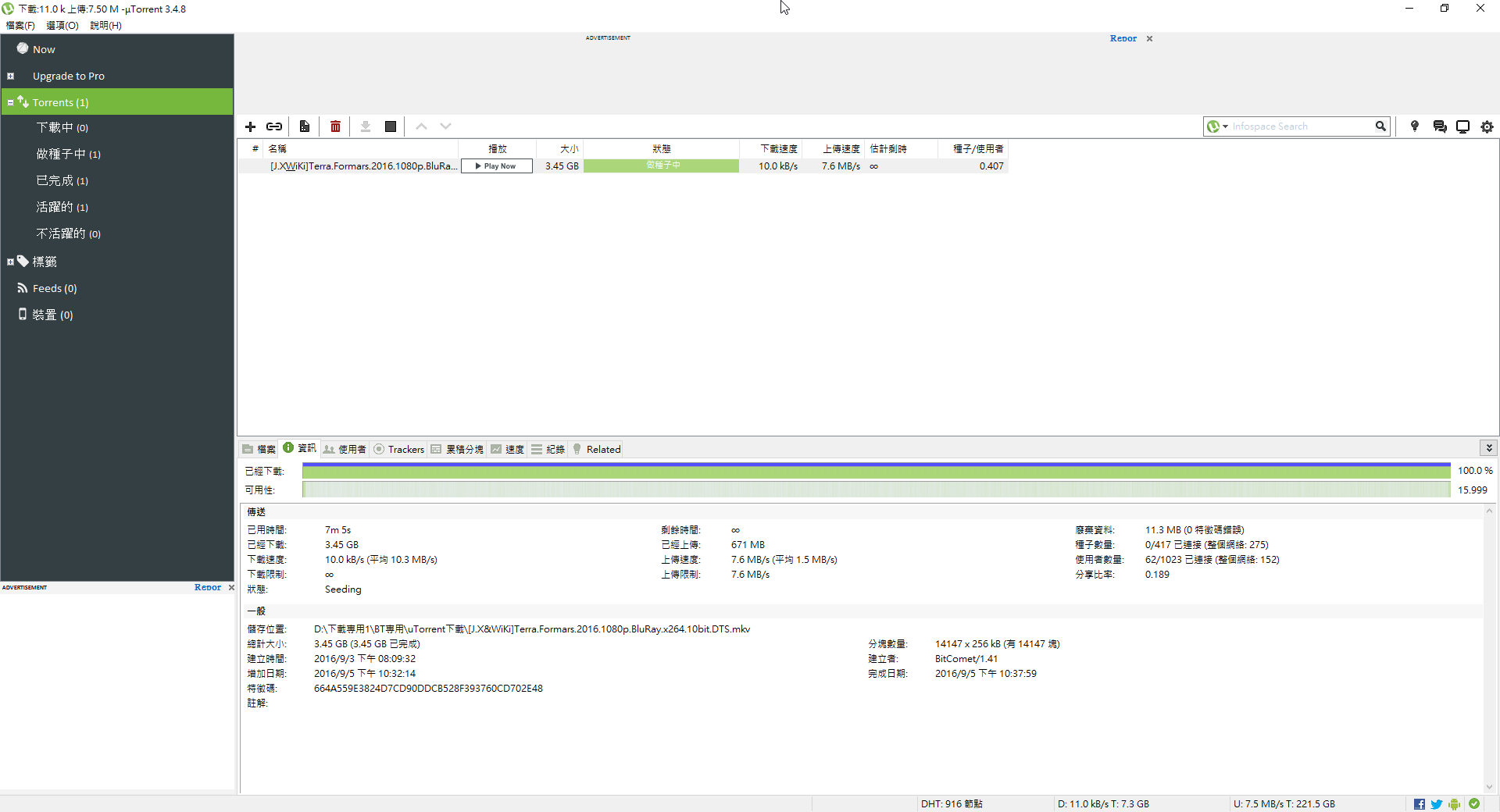Open the Facebook icon in the status bar

point(1420,804)
